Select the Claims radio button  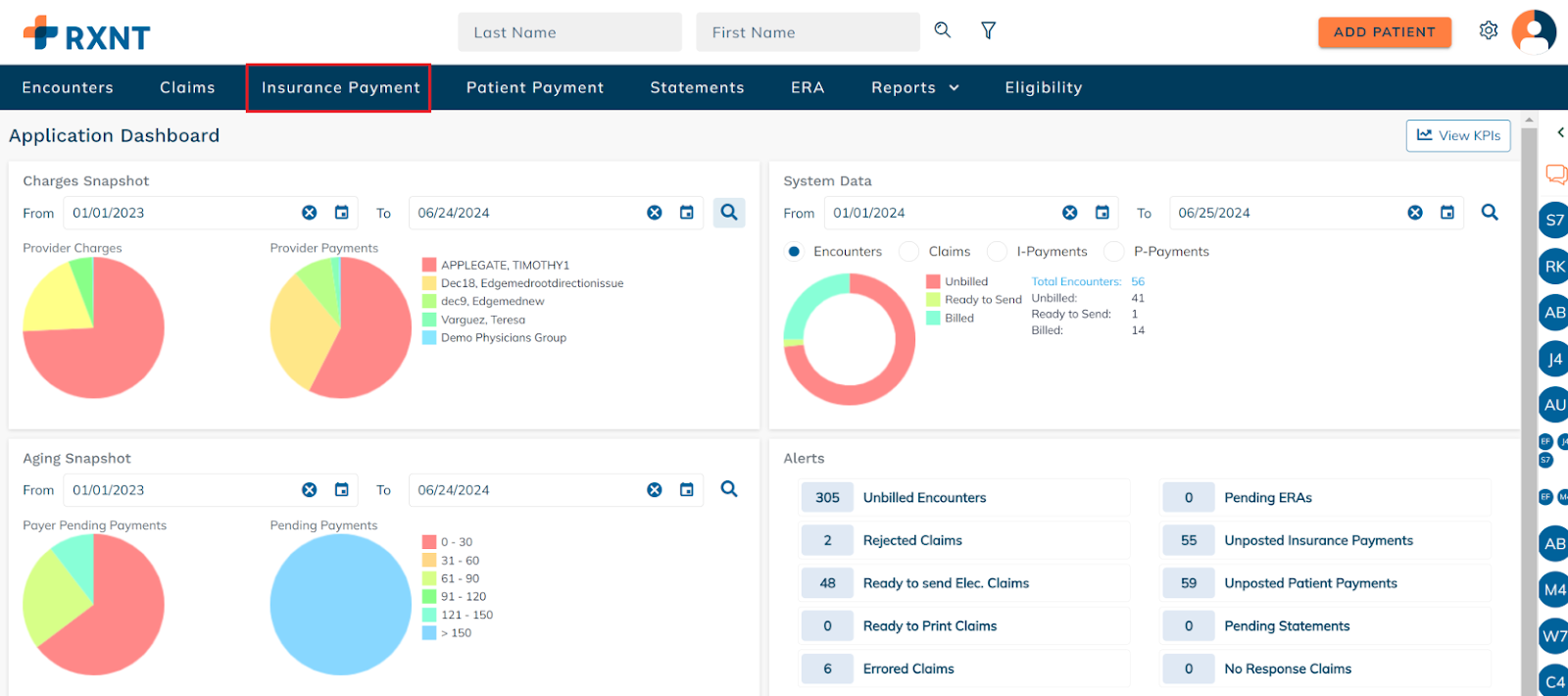click(909, 252)
